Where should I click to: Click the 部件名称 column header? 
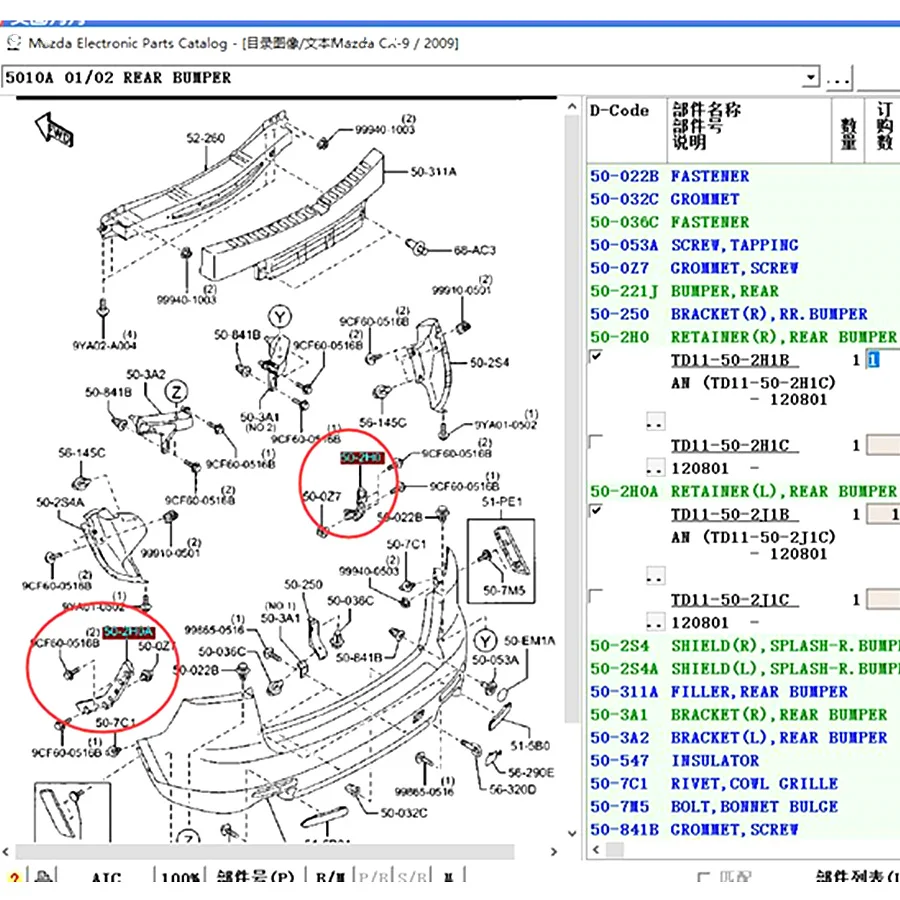click(749, 130)
